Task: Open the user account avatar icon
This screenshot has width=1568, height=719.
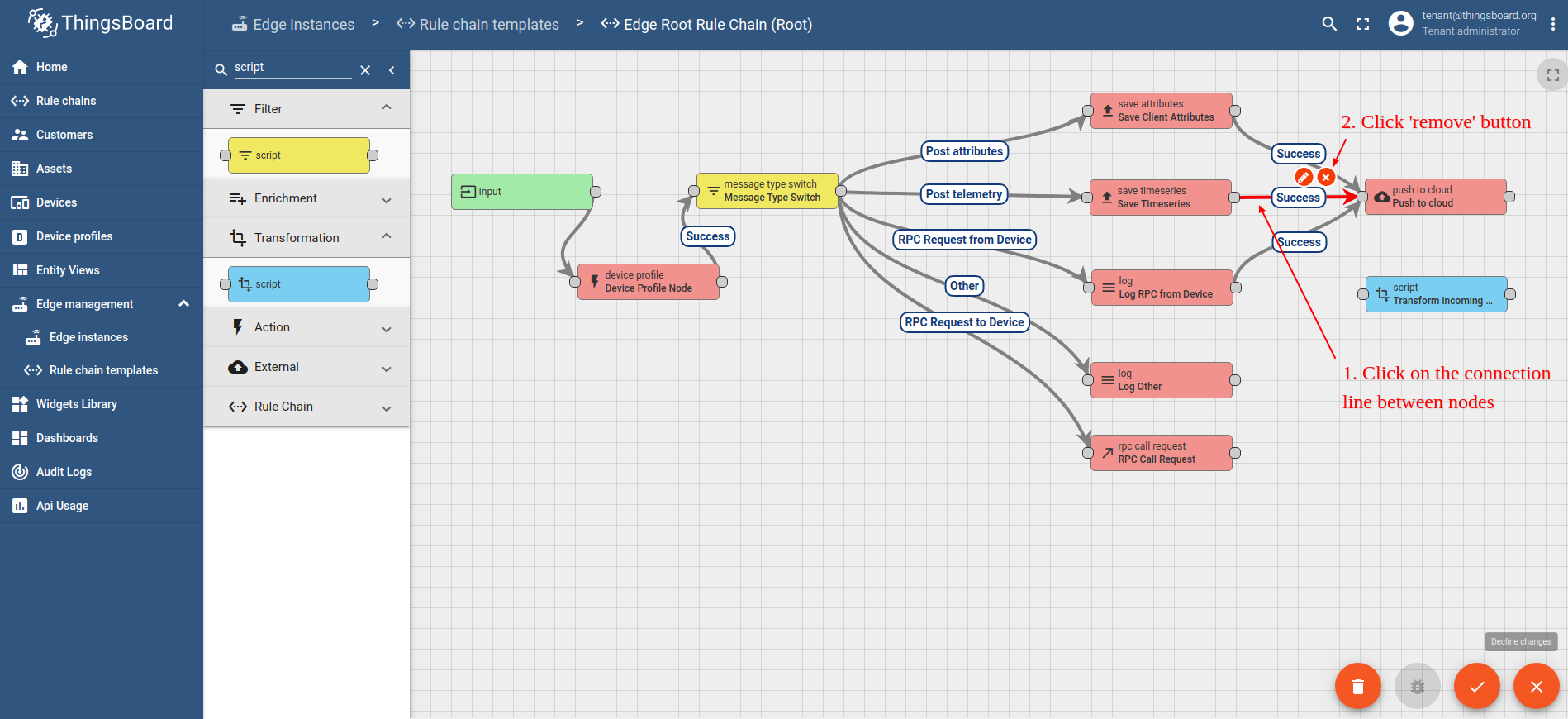Action: tap(1400, 23)
